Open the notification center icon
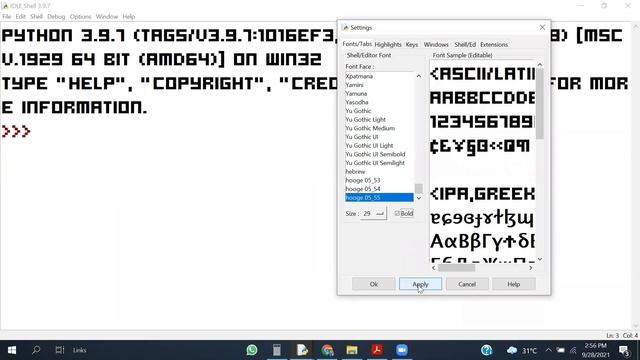640x360 pixels. click(623, 350)
